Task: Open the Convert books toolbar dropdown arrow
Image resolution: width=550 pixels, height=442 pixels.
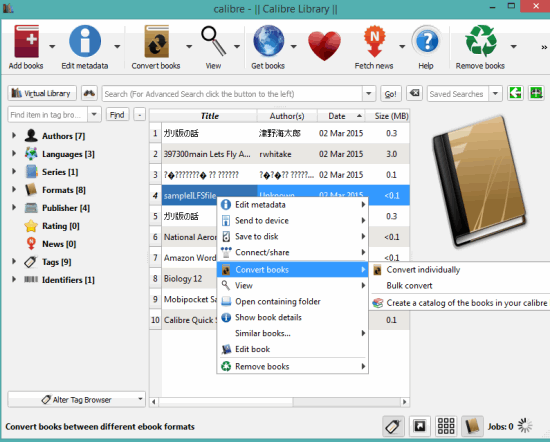Action: [189, 46]
